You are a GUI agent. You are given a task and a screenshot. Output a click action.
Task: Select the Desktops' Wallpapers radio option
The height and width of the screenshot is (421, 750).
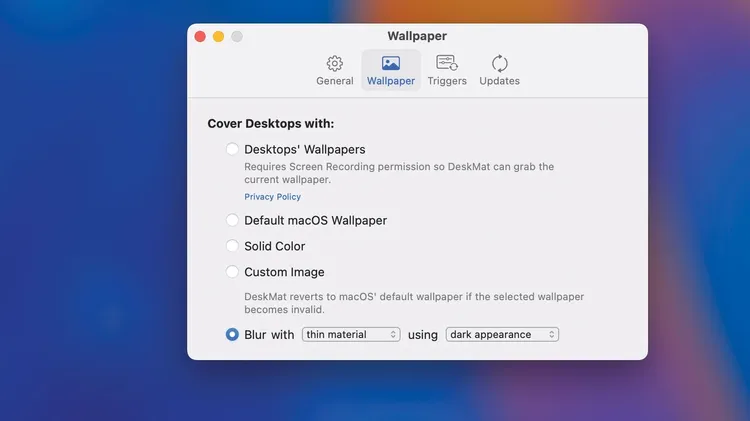232,149
